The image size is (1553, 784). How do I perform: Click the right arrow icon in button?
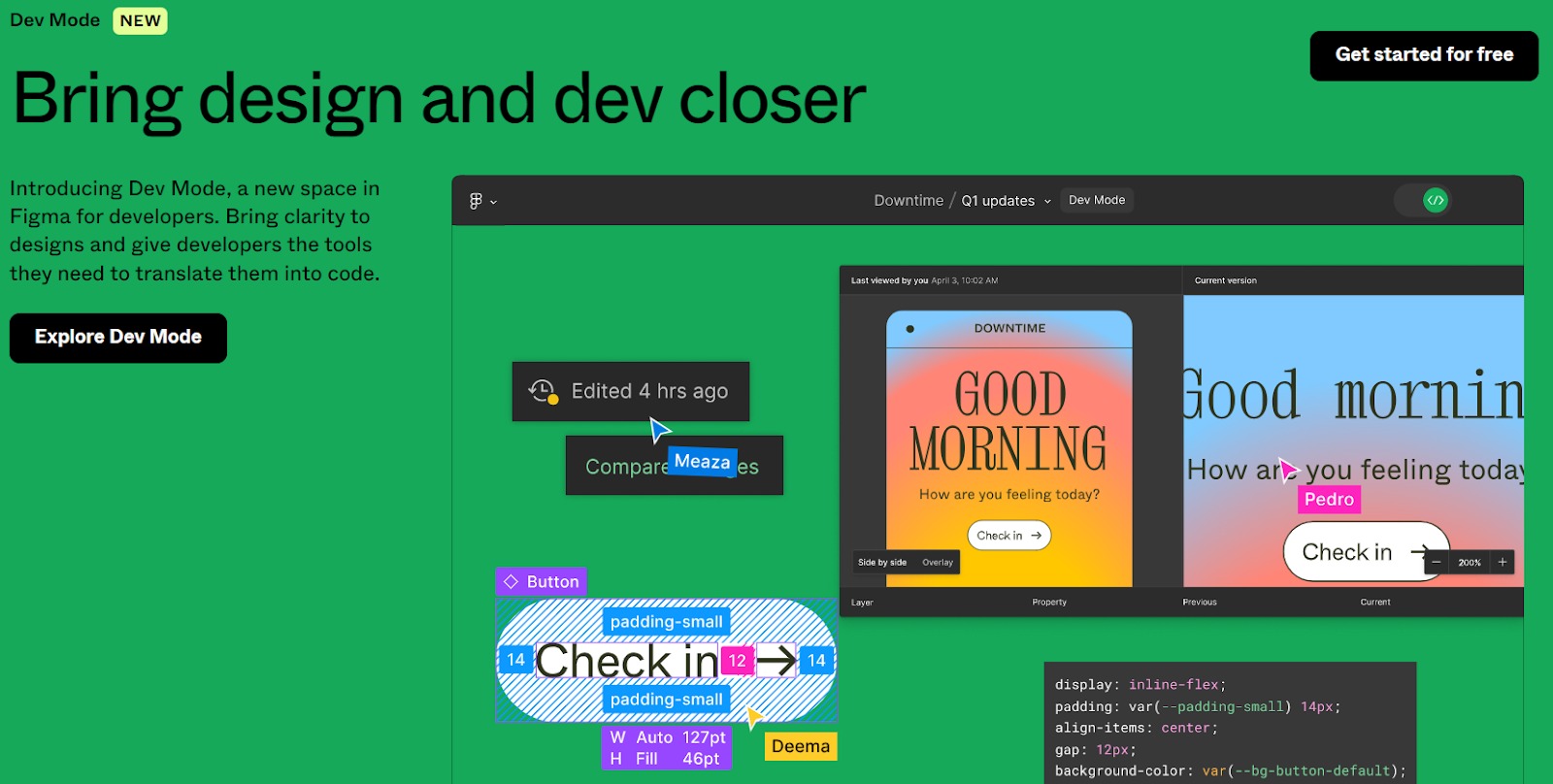coord(776,661)
